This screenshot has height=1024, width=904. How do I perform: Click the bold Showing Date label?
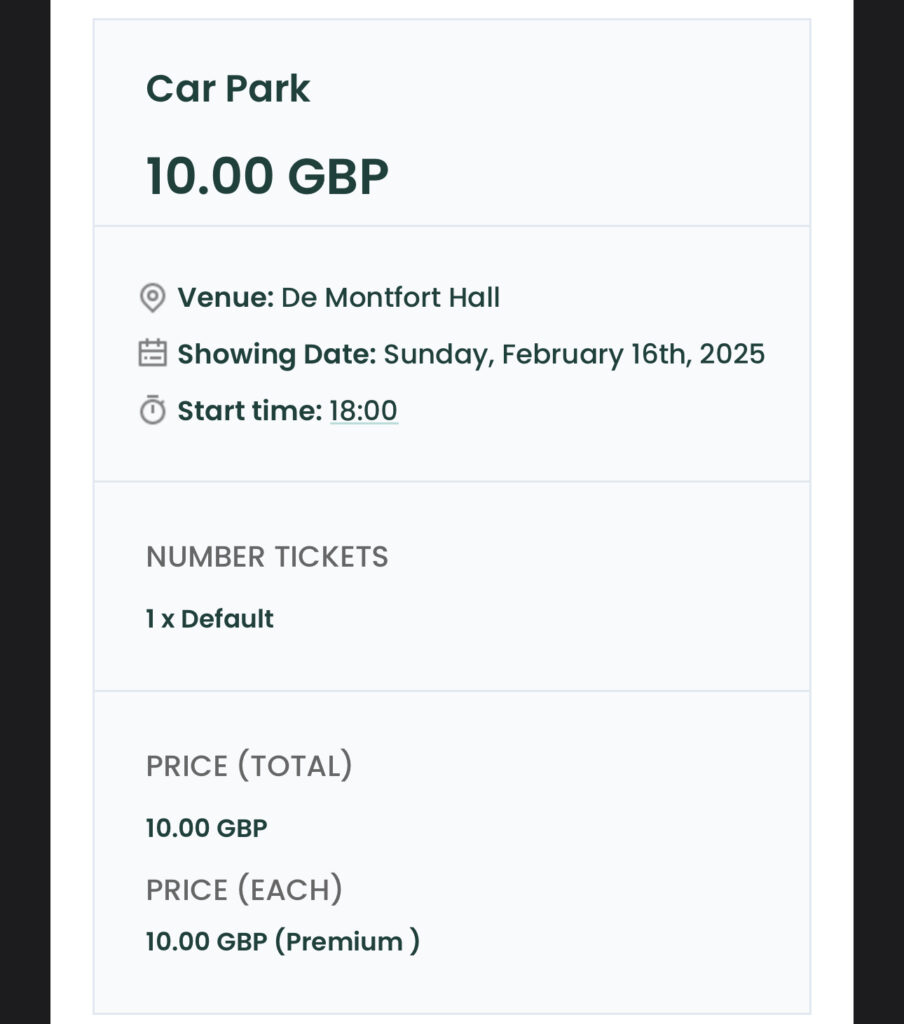tap(276, 354)
